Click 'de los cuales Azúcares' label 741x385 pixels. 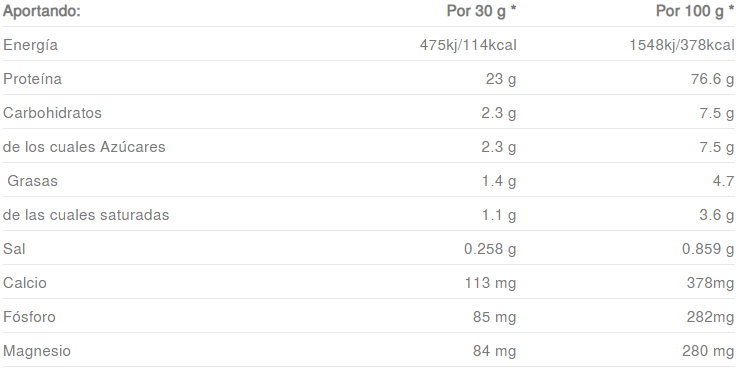84,147
